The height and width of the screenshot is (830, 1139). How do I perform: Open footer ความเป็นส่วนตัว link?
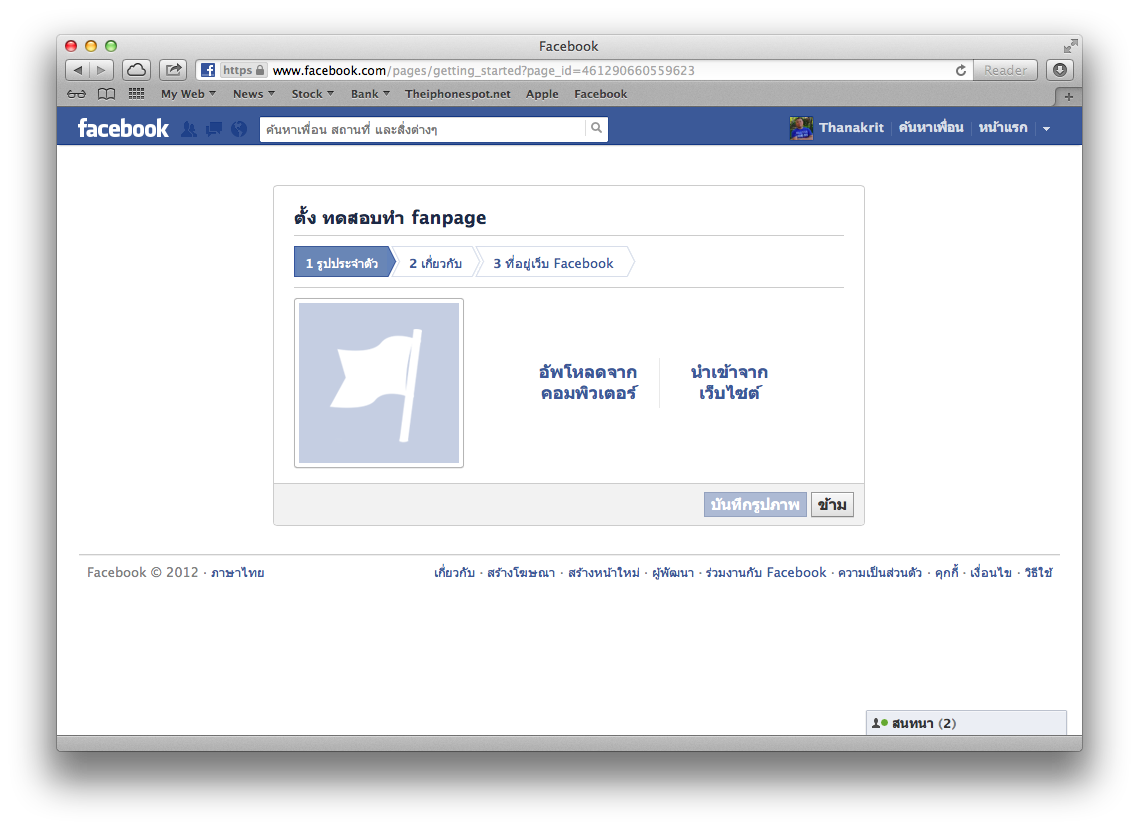(880, 573)
